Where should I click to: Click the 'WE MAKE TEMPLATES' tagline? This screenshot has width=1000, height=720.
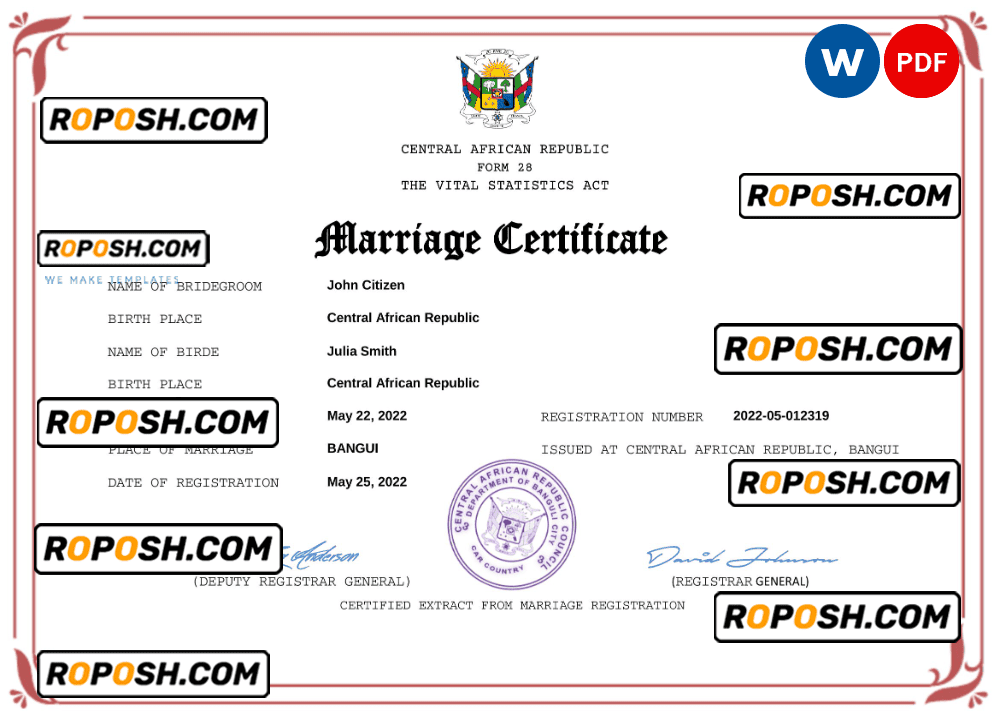click(x=111, y=280)
